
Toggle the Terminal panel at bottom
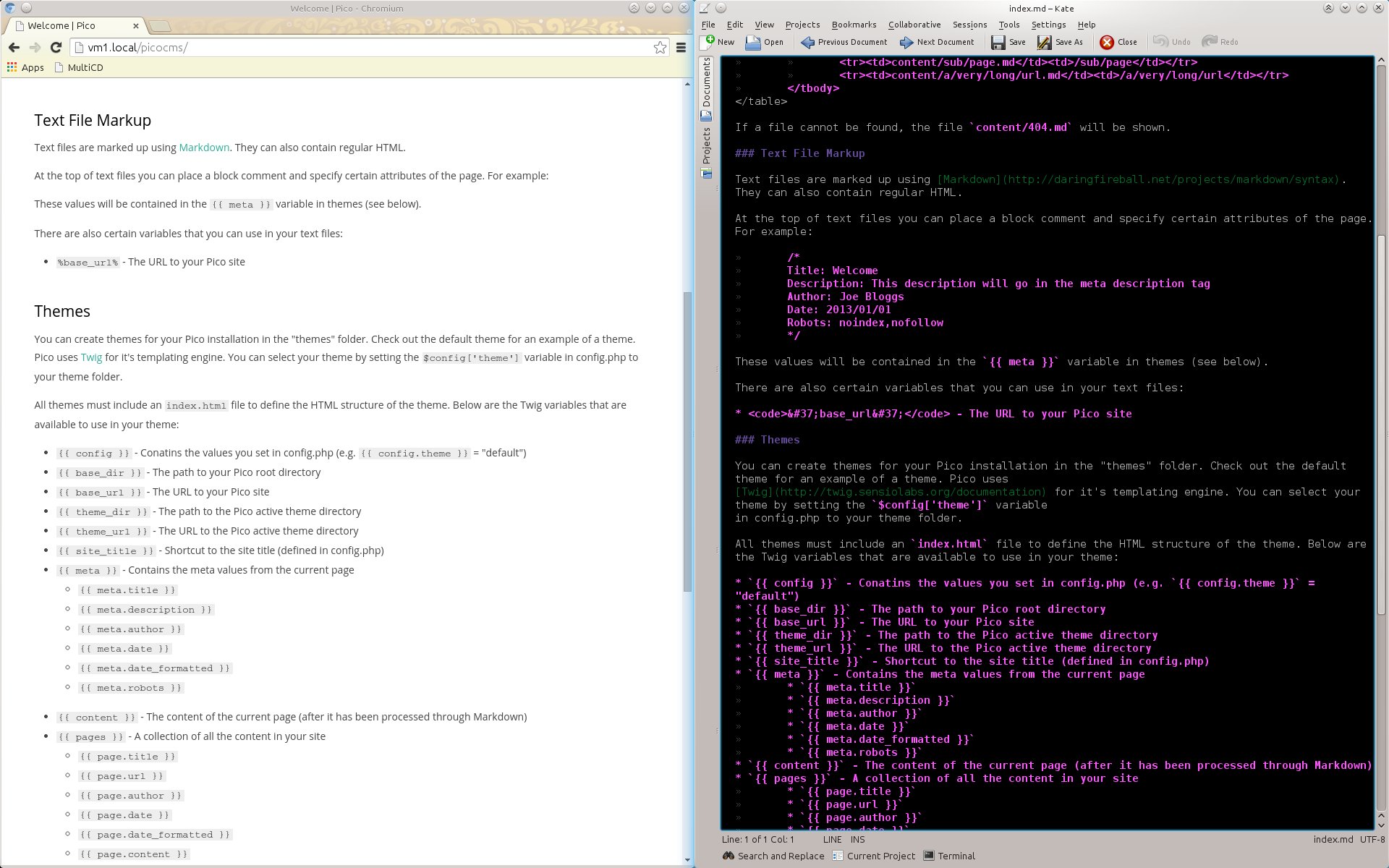point(949,856)
